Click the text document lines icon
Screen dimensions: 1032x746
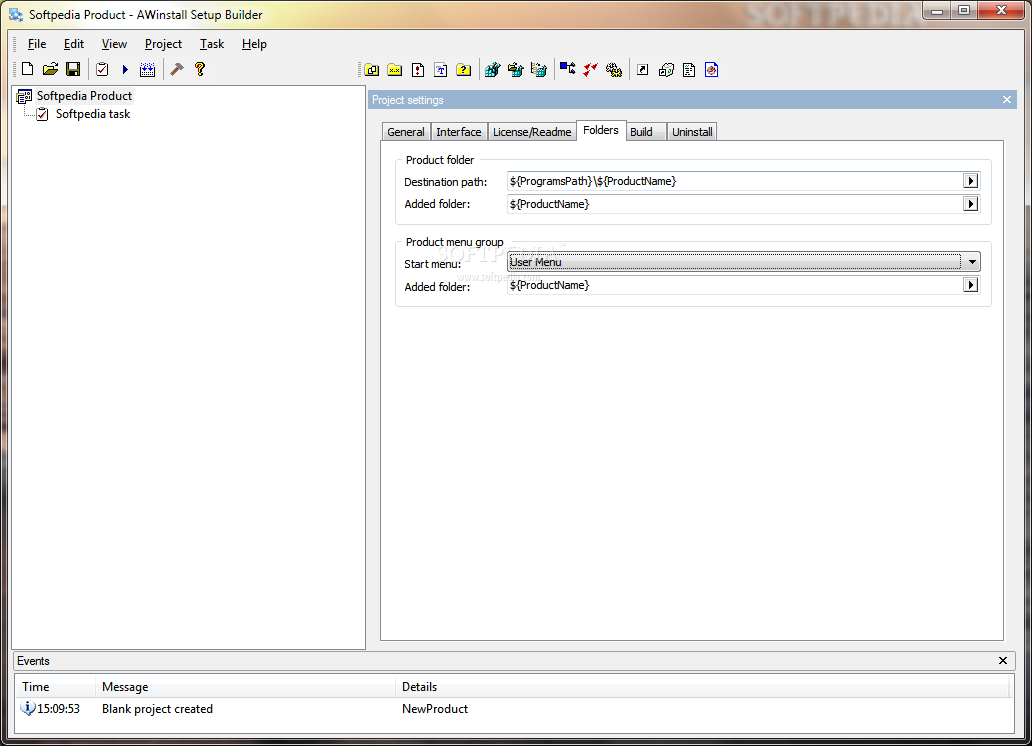[689, 70]
